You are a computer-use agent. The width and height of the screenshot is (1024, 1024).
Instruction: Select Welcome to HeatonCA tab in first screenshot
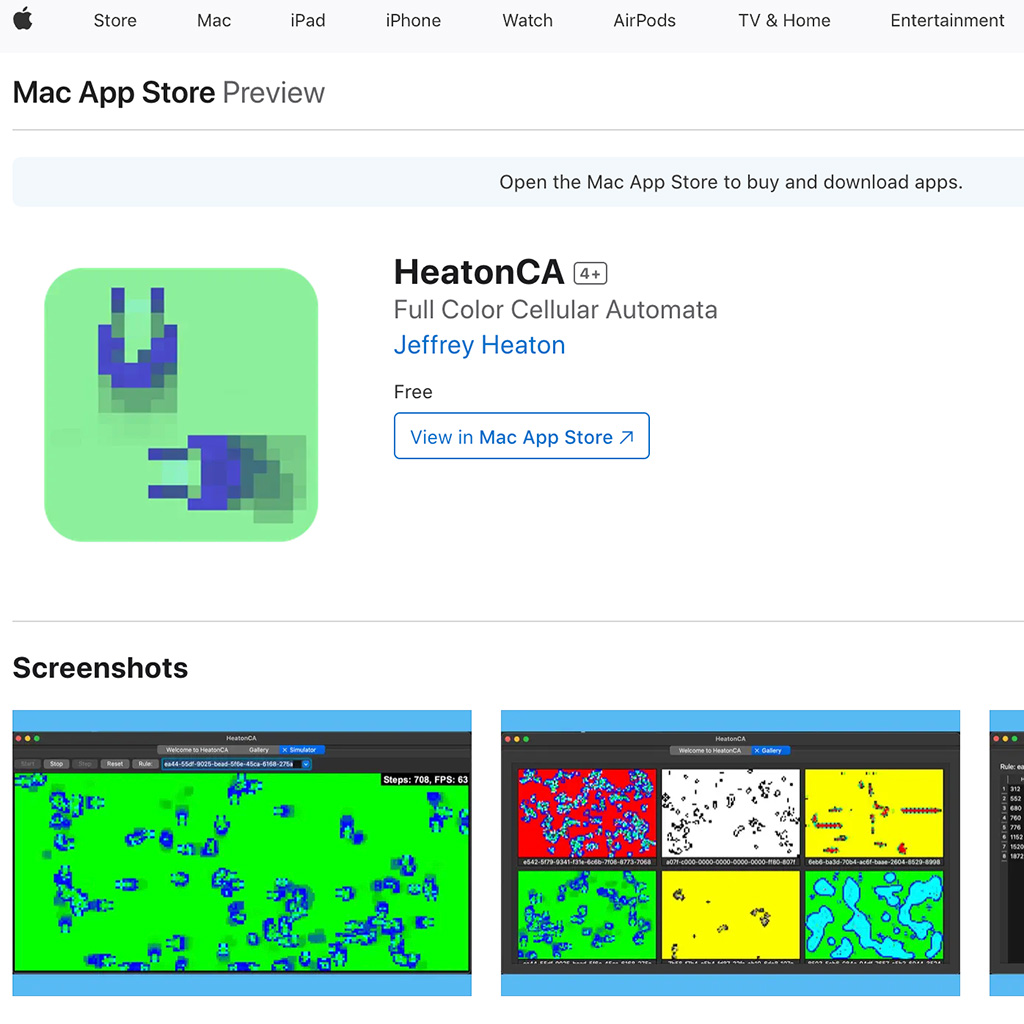click(x=197, y=750)
